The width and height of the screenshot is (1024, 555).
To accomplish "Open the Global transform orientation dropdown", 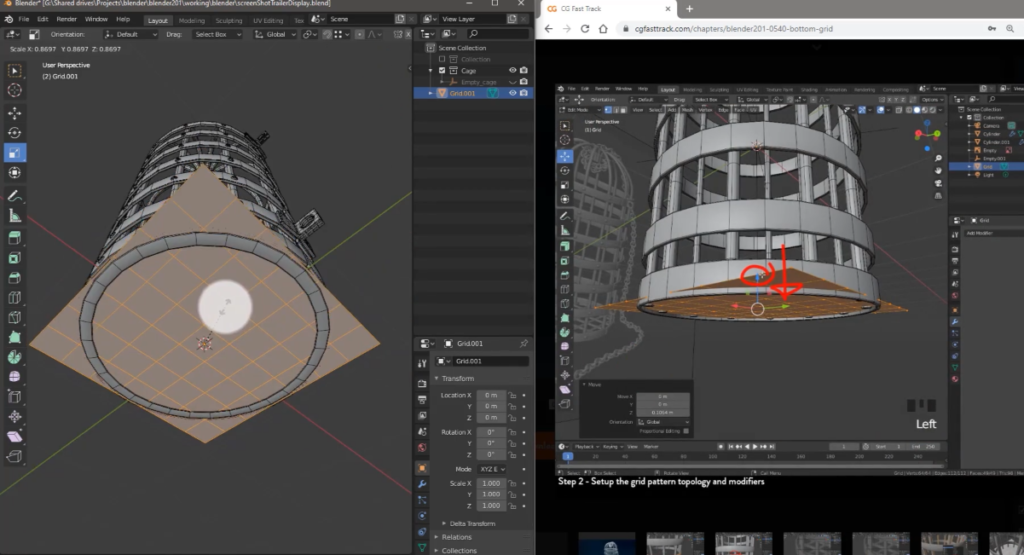I will pos(275,35).
